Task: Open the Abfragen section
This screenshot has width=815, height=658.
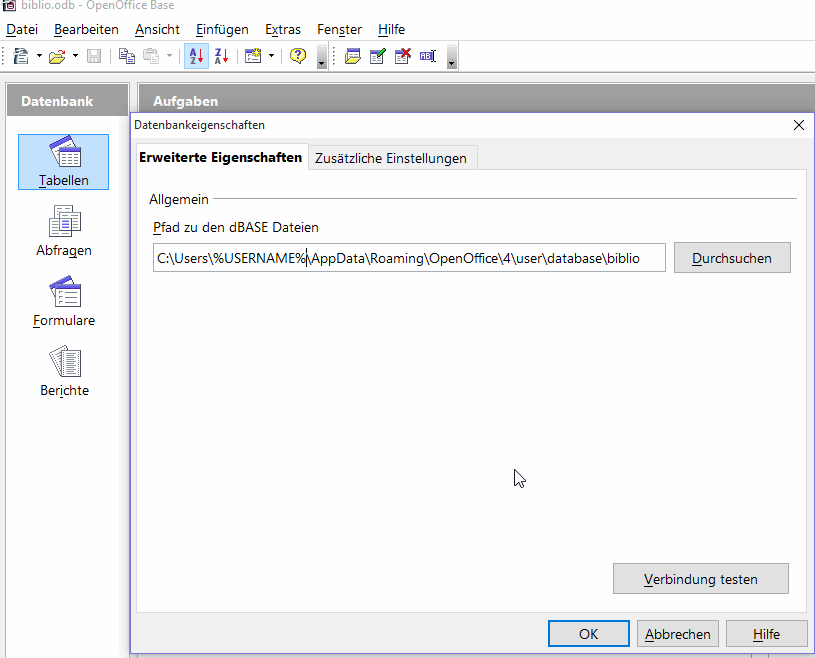Action: point(63,232)
